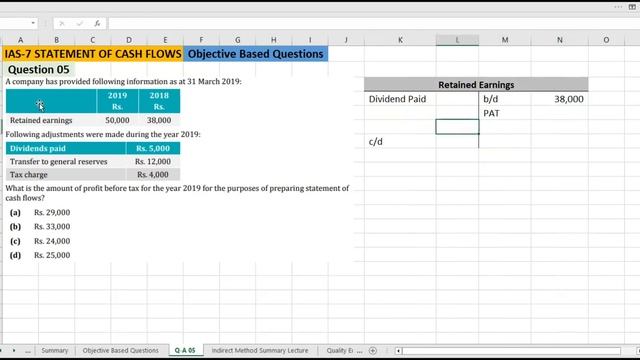Click the formula bar cancel (X) icon
The height and width of the screenshot is (360, 640).
pos(62,24)
